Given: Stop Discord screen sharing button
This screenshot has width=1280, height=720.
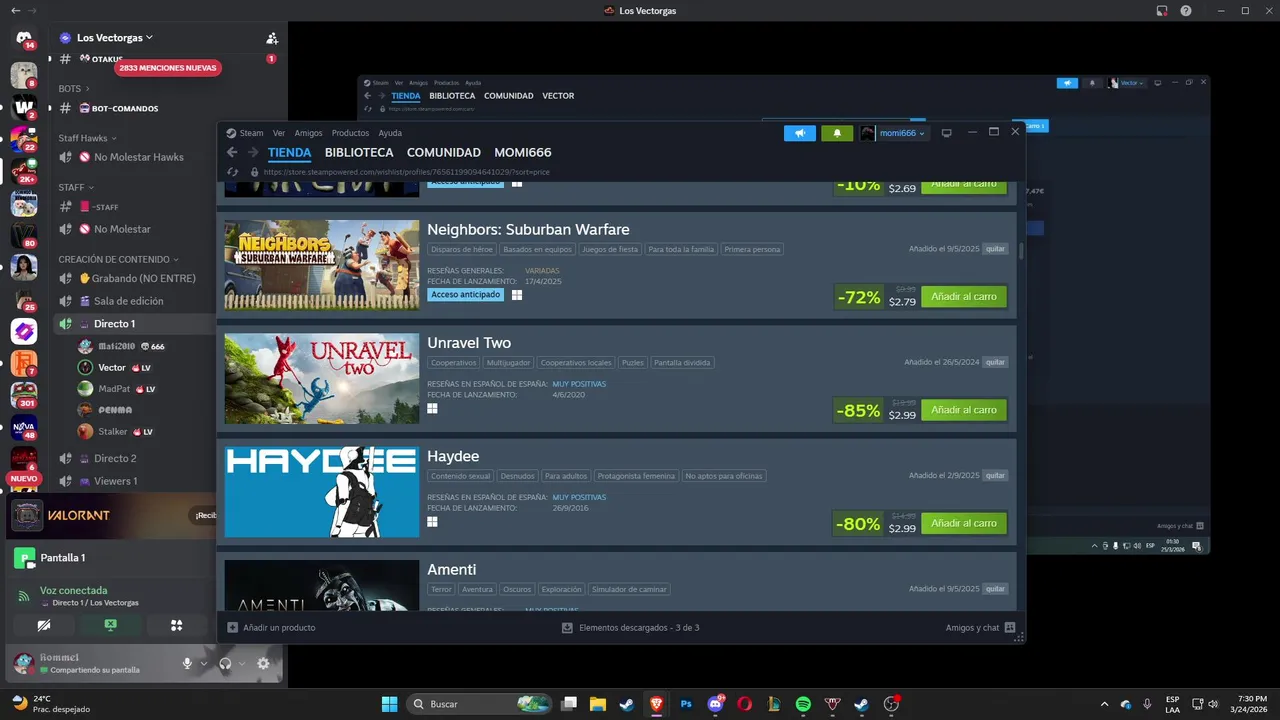Looking at the screenshot, I should click(x=110, y=625).
